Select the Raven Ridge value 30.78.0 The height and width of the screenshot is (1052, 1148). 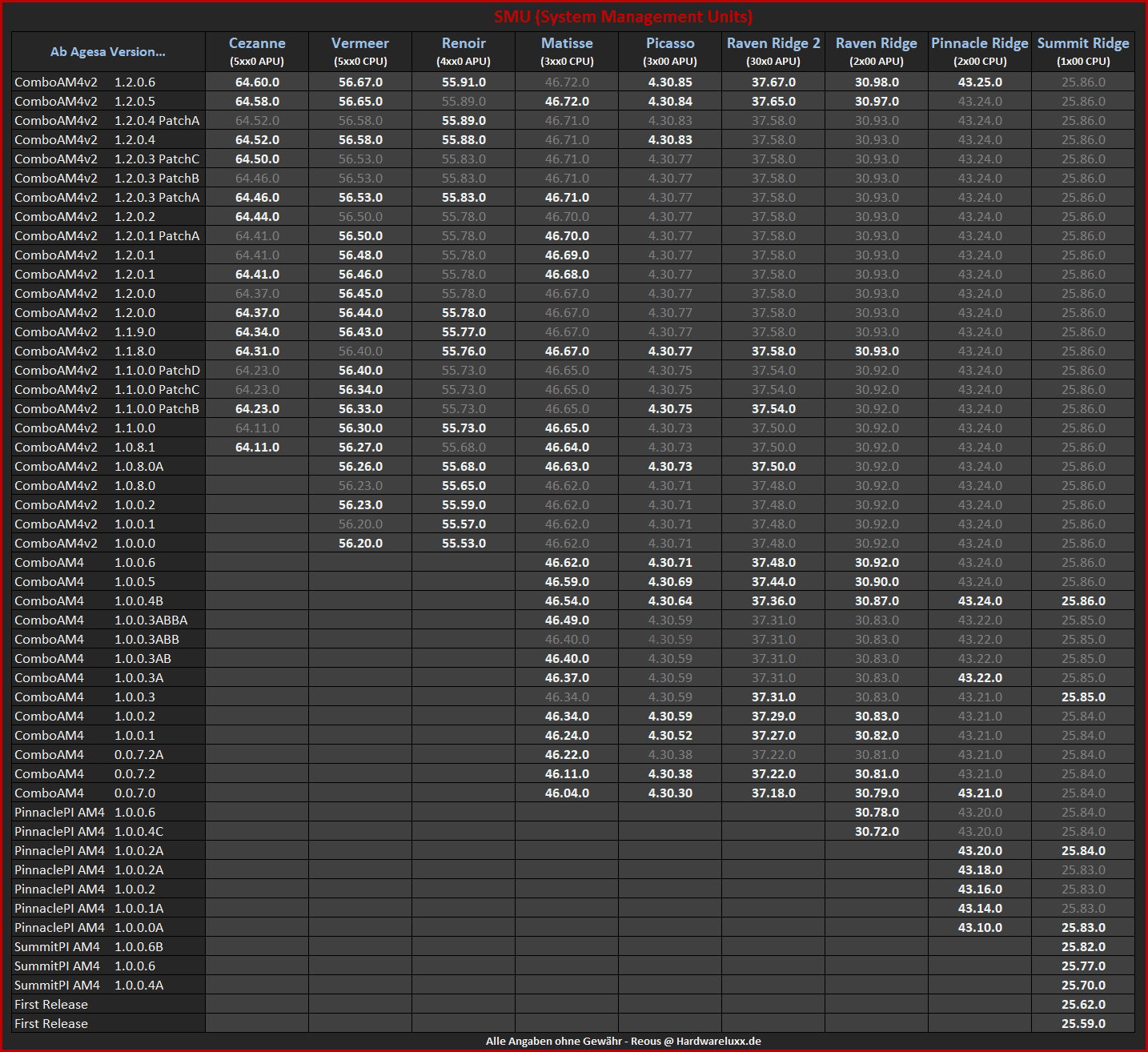pos(877,812)
